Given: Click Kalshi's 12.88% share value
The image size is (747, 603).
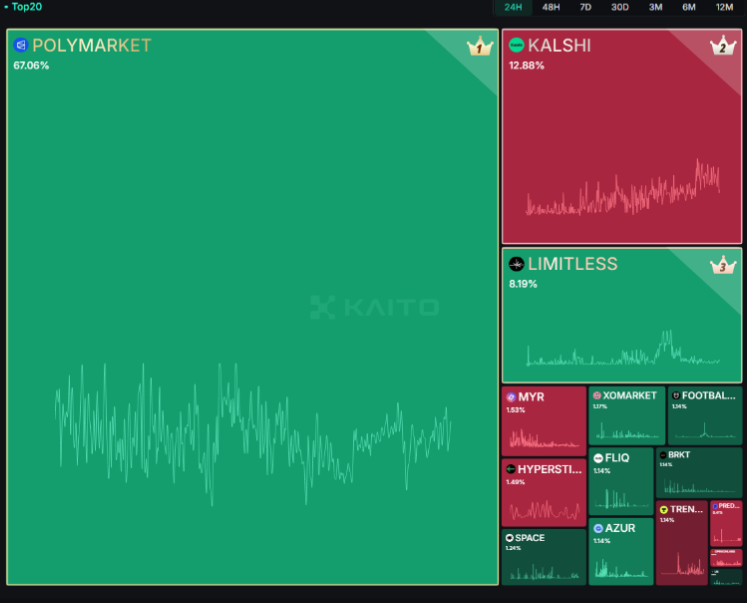Looking at the screenshot, I should [526, 66].
